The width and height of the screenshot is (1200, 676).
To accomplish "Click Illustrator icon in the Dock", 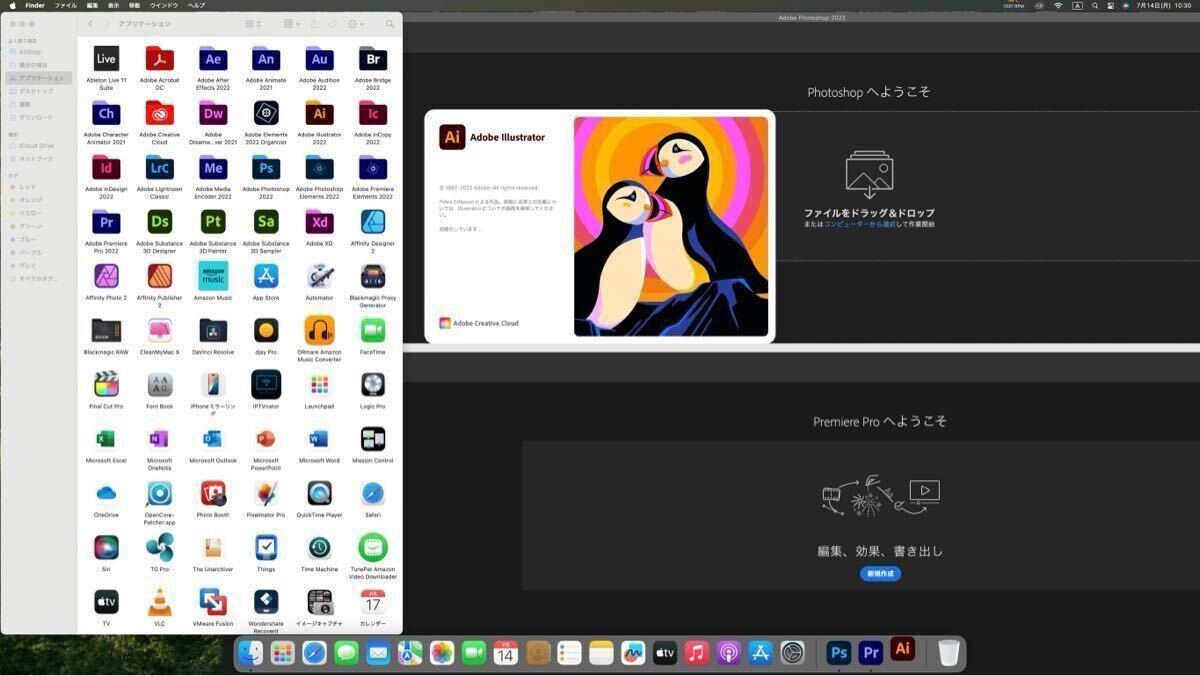I will point(903,649).
